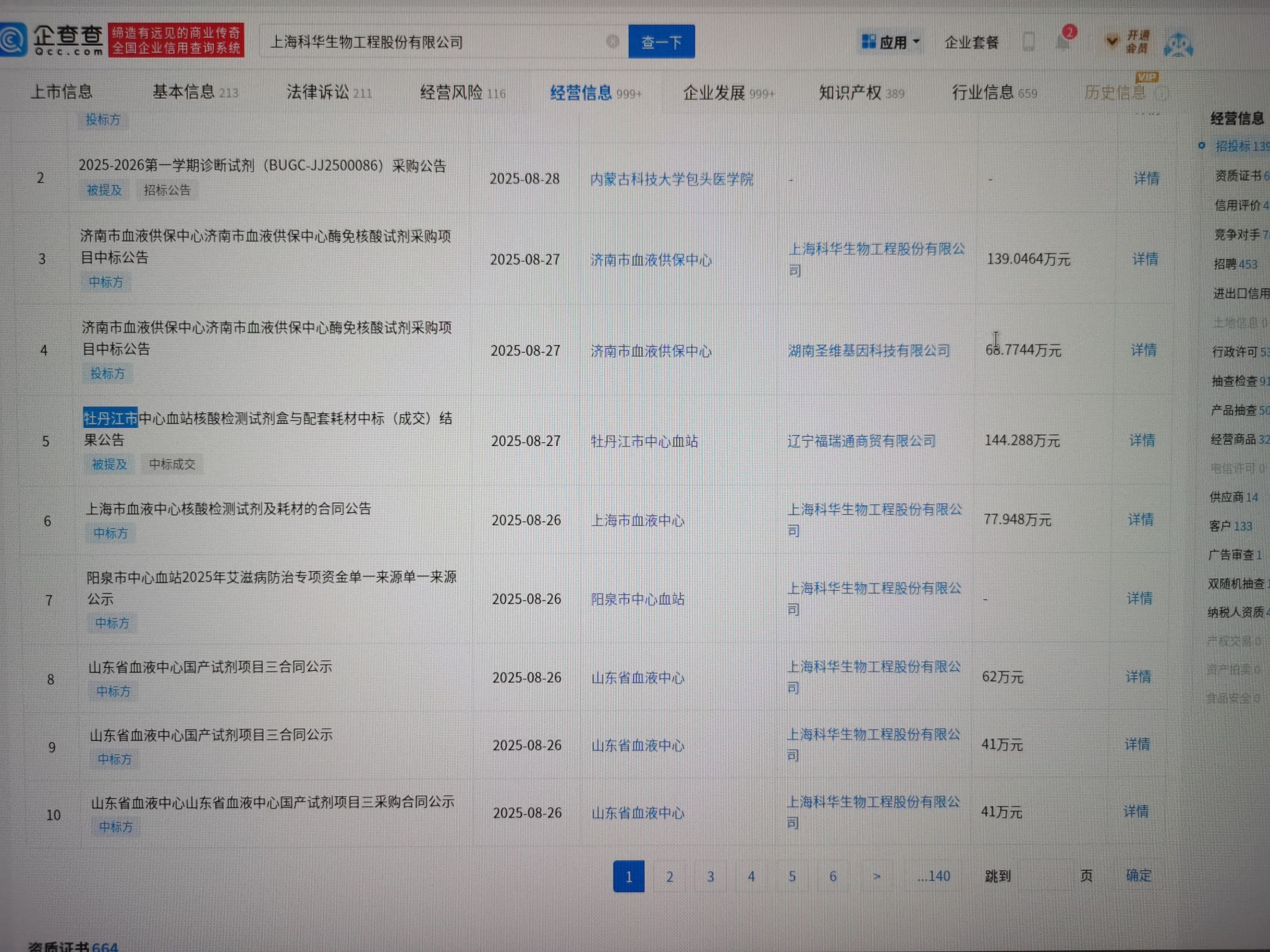The width and height of the screenshot is (1270, 952).
Task: Click the next page arrow
Action: 877,877
